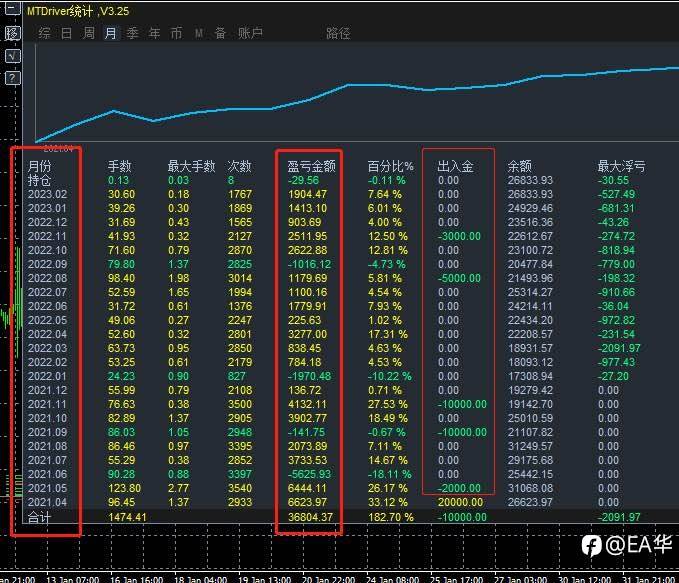This screenshot has height=583, width=679.
Task: Select the 周 weekly tab
Action: pyautogui.click(x=88, y=33)
